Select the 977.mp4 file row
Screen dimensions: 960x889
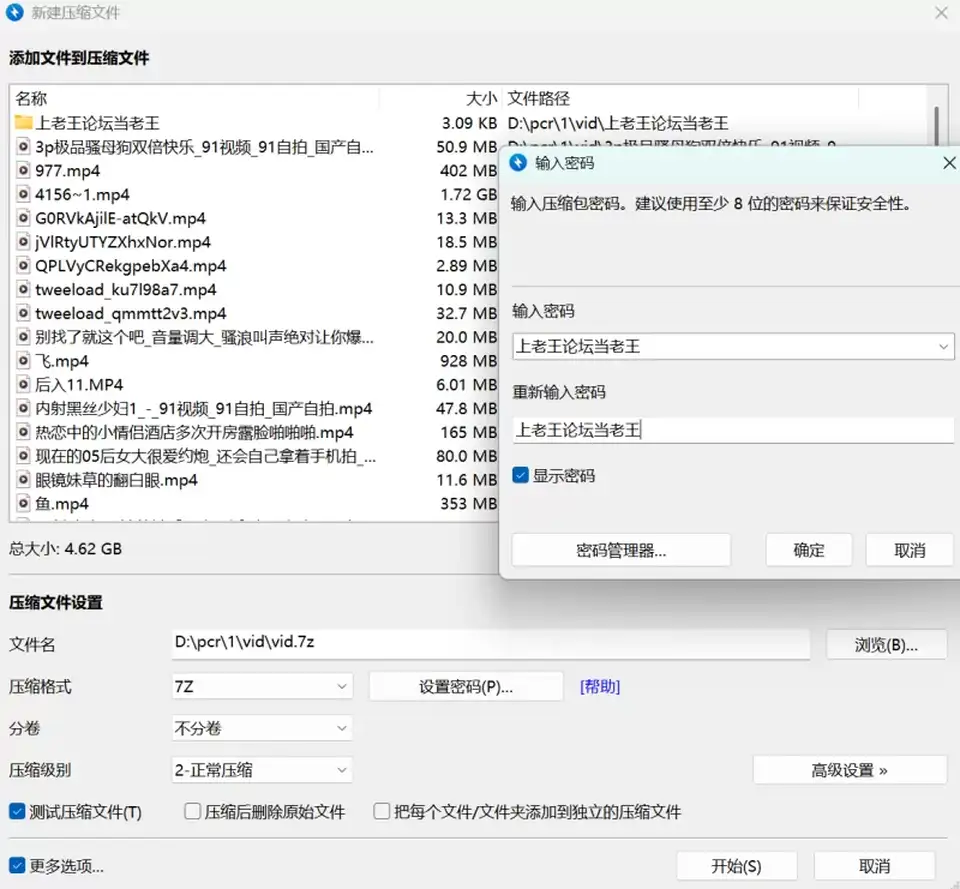coord(255,170)
